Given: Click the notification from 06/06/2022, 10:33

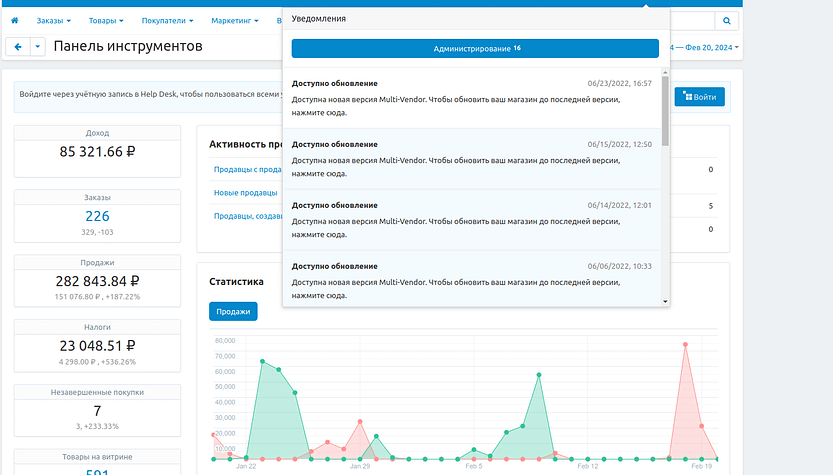Looking at the screenshot, I should pos(471,280).
